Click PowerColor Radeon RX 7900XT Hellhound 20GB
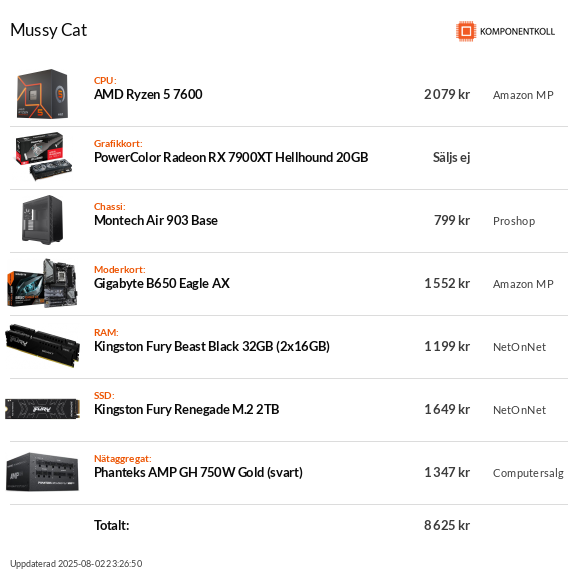The height and width of the screenshot is (577, 577). click(231, 157)
